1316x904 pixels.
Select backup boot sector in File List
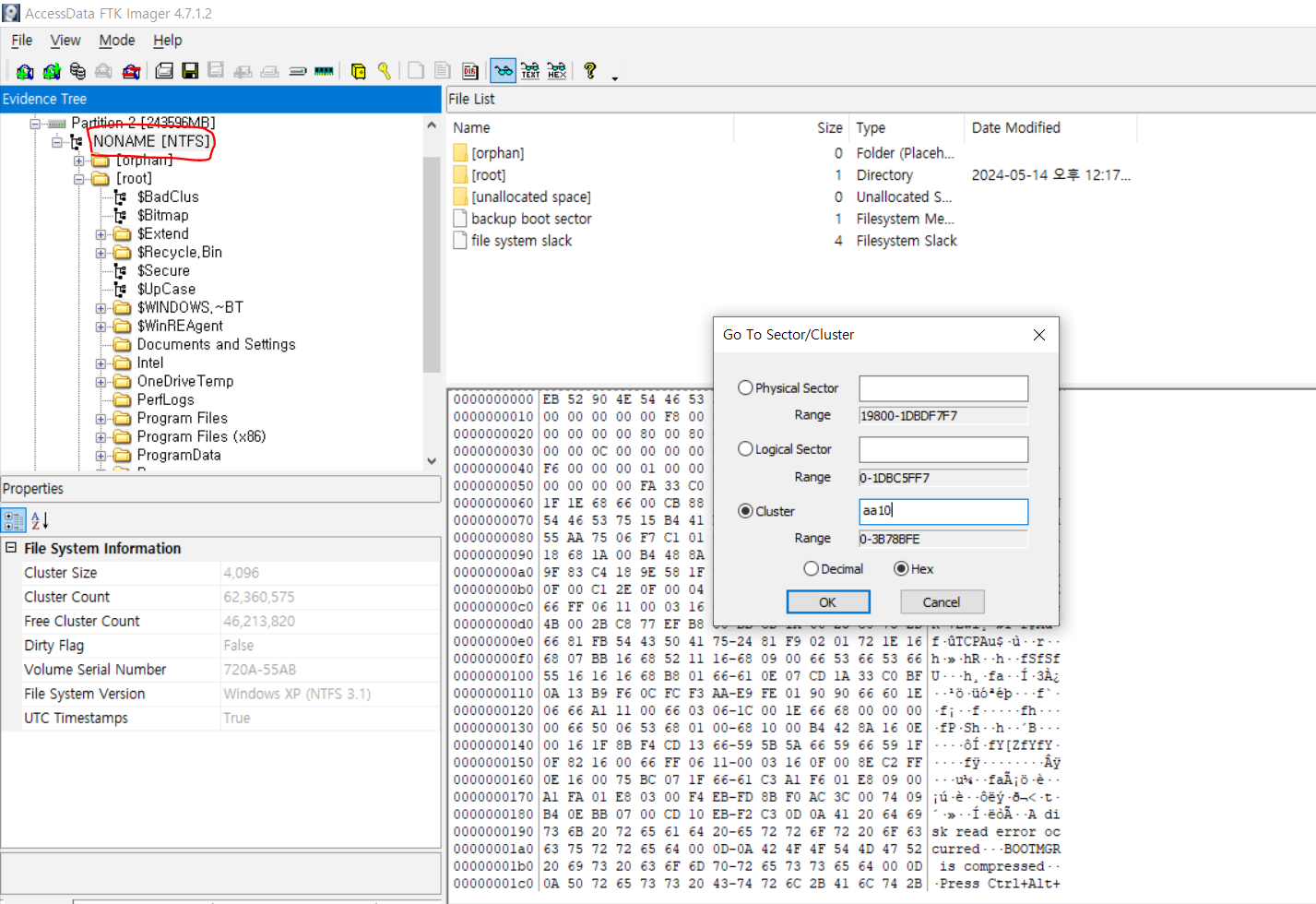tap(531, 219)
